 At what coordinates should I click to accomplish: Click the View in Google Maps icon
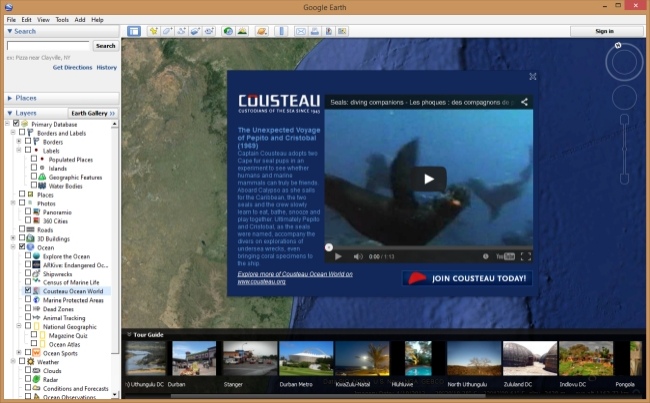[x=342, y=31]
